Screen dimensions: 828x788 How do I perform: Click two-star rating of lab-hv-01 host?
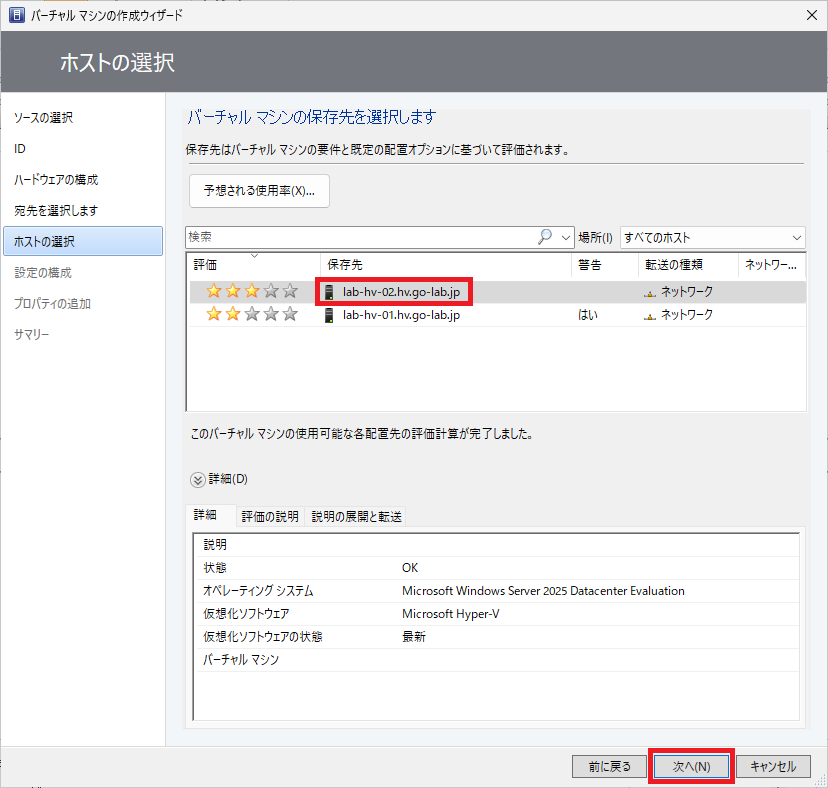pyautogui.click(x=252, y=314)
